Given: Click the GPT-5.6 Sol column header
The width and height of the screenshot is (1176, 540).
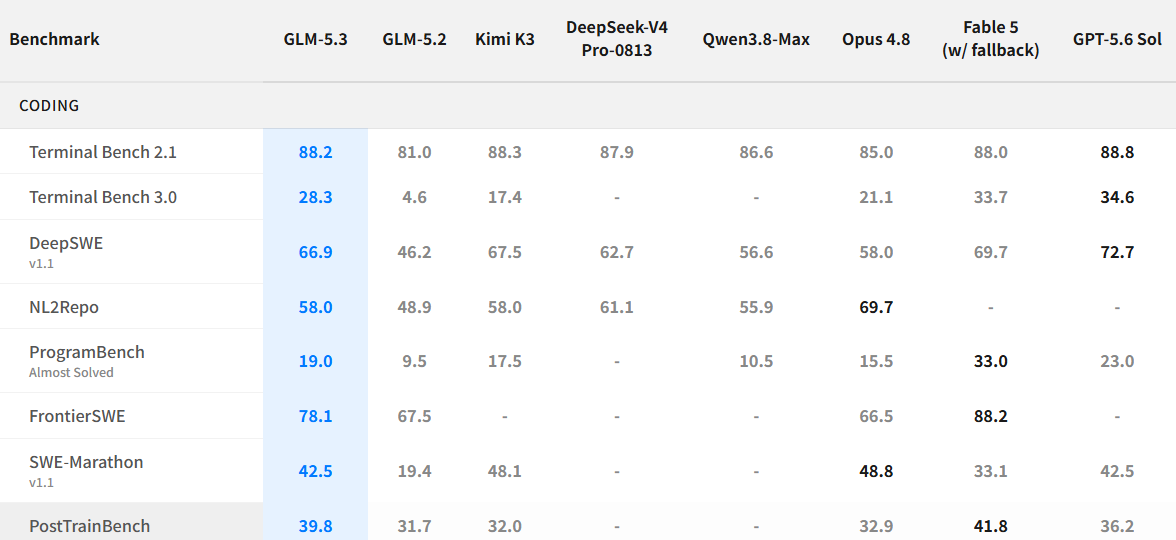Looking at the screenshot, I should click(1117, 40).
